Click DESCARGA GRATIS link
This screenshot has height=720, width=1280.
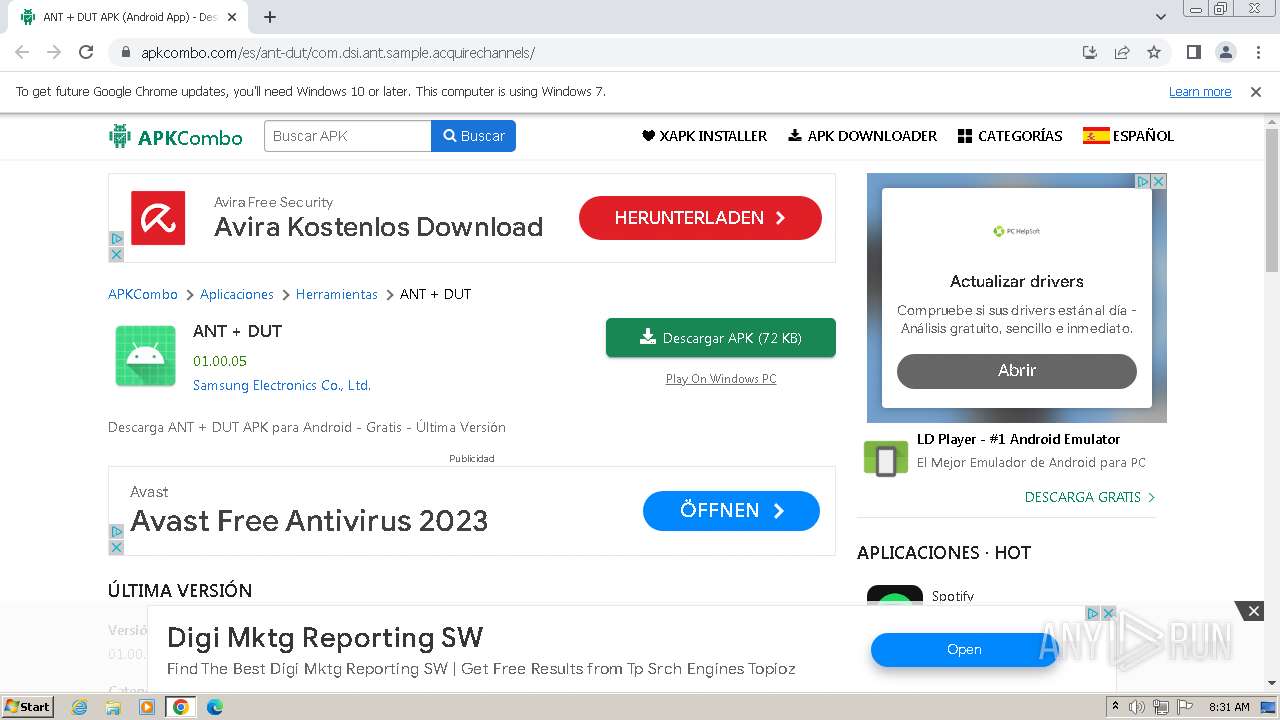click(1090, 497)
